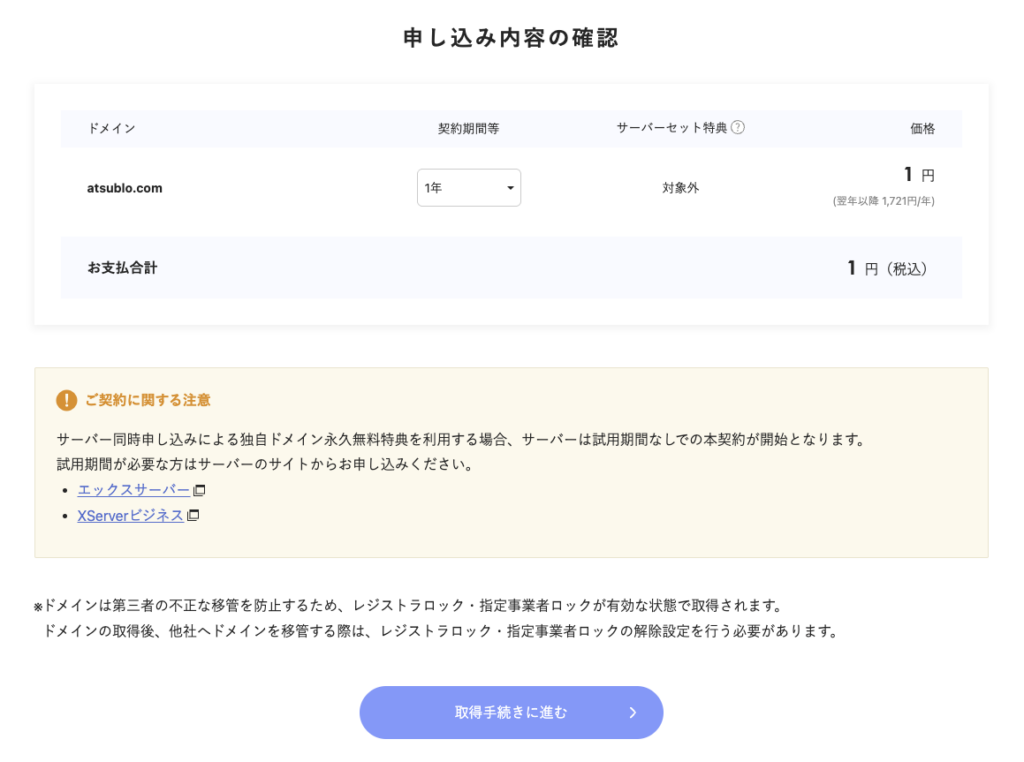This screenshot has width=1024, height=762.
Task: Click external-link icon next to エックスサーバー
Action: [199, 490]
